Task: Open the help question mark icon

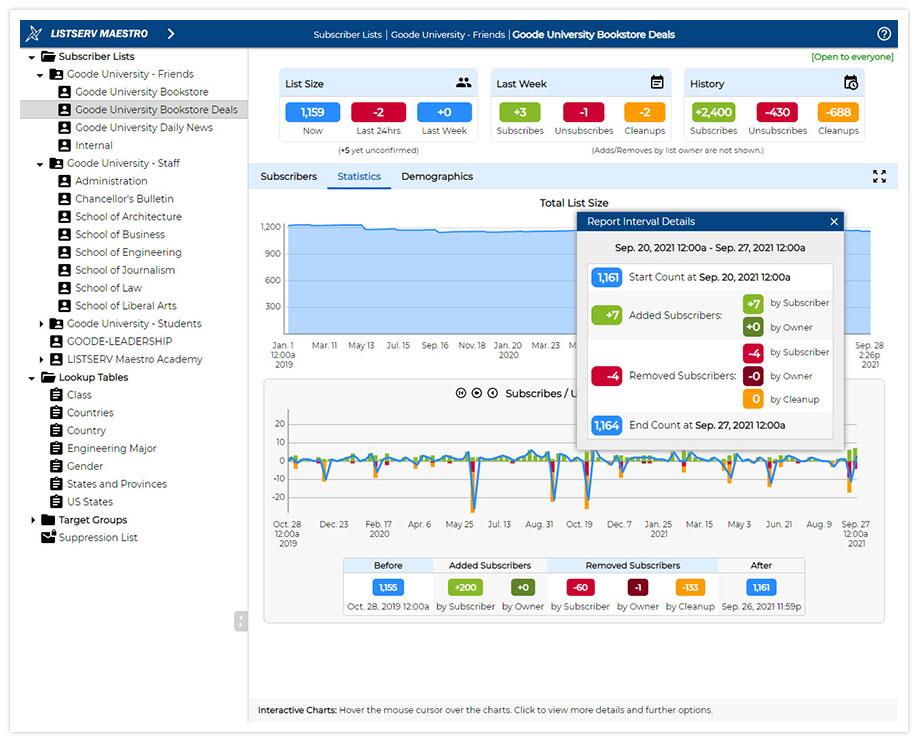Action: [x=883, y=34]
